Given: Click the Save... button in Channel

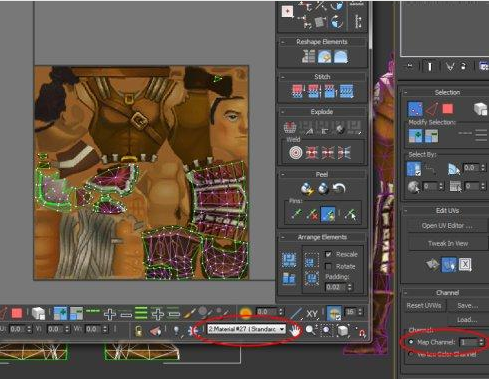Looking at the screenshot, I should click(468, 306).
